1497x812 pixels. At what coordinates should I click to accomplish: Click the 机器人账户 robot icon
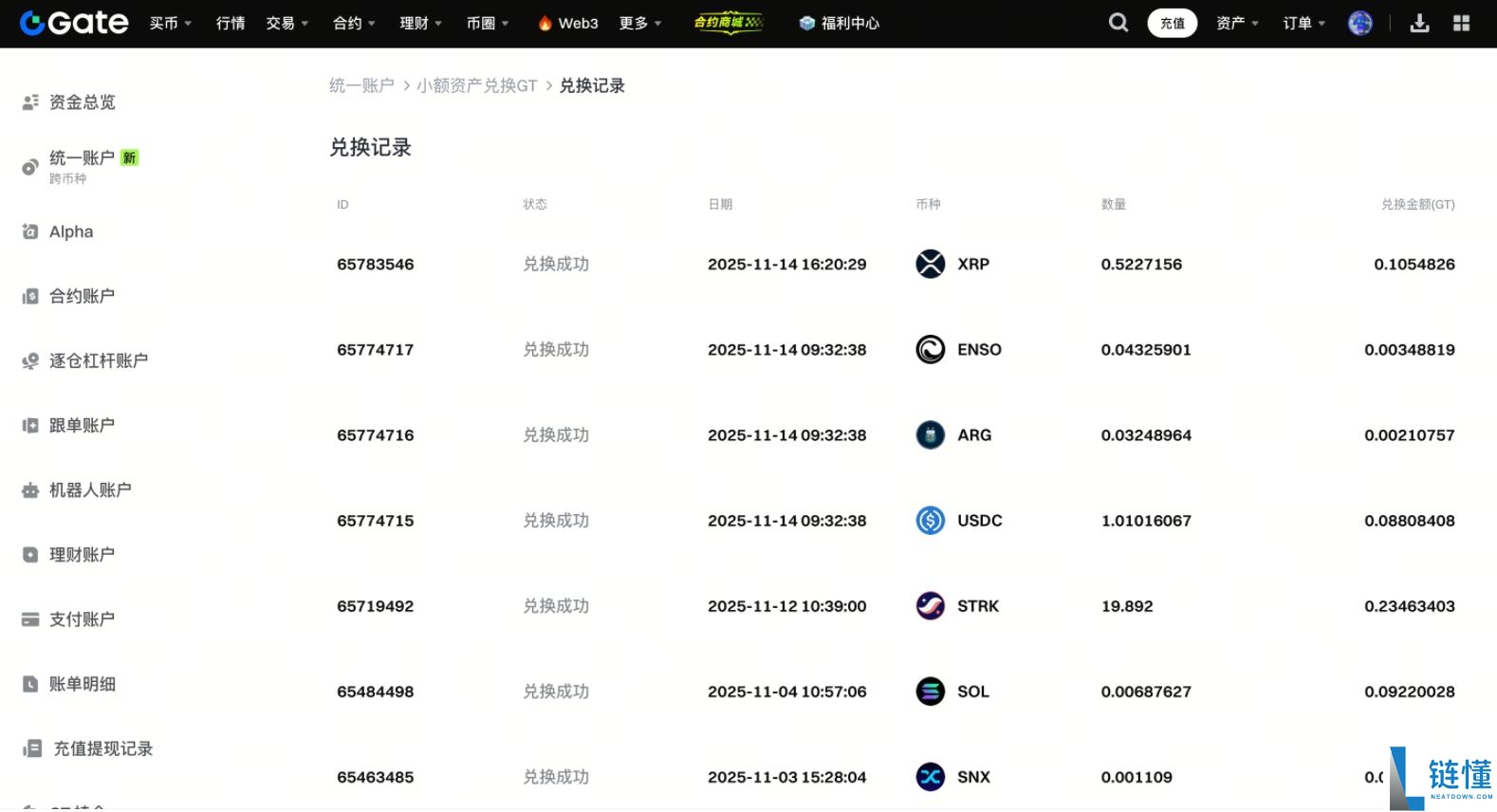point(30,489)
